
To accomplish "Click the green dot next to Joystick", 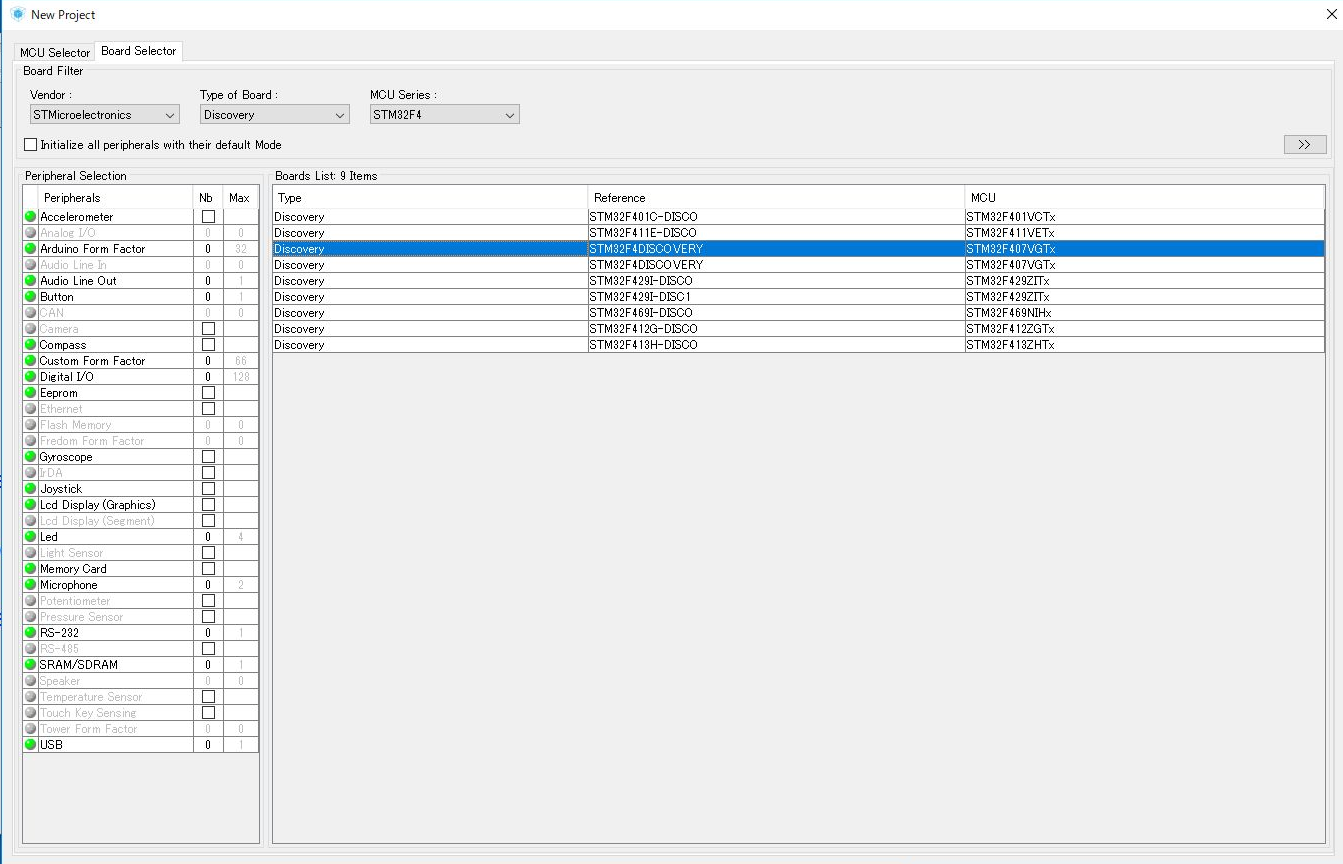I will click(x=30, y=489).
